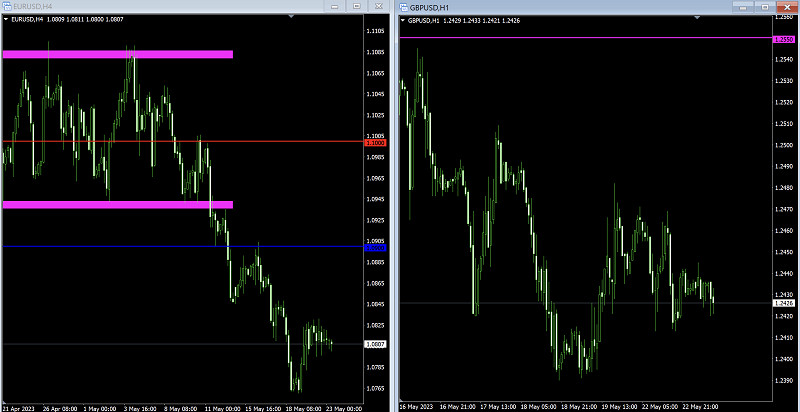Click the magenta 1.2550 price label on GBPUSD

784,39
